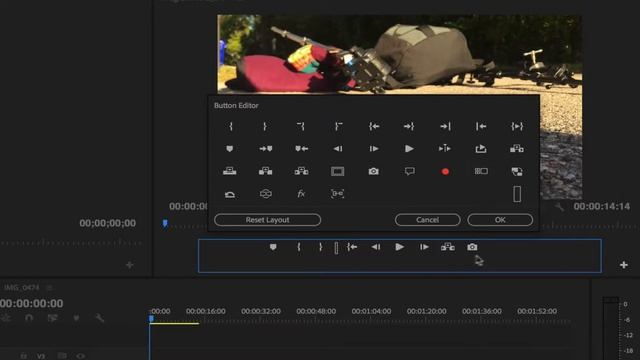Click Export Frame camera in transport bar

click(472, 247)
